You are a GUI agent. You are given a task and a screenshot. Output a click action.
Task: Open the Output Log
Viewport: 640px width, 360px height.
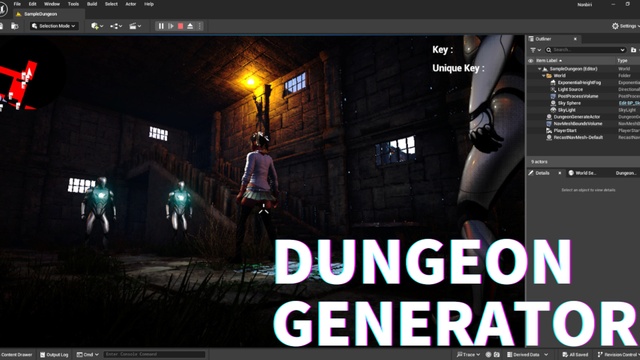(54, 355)
